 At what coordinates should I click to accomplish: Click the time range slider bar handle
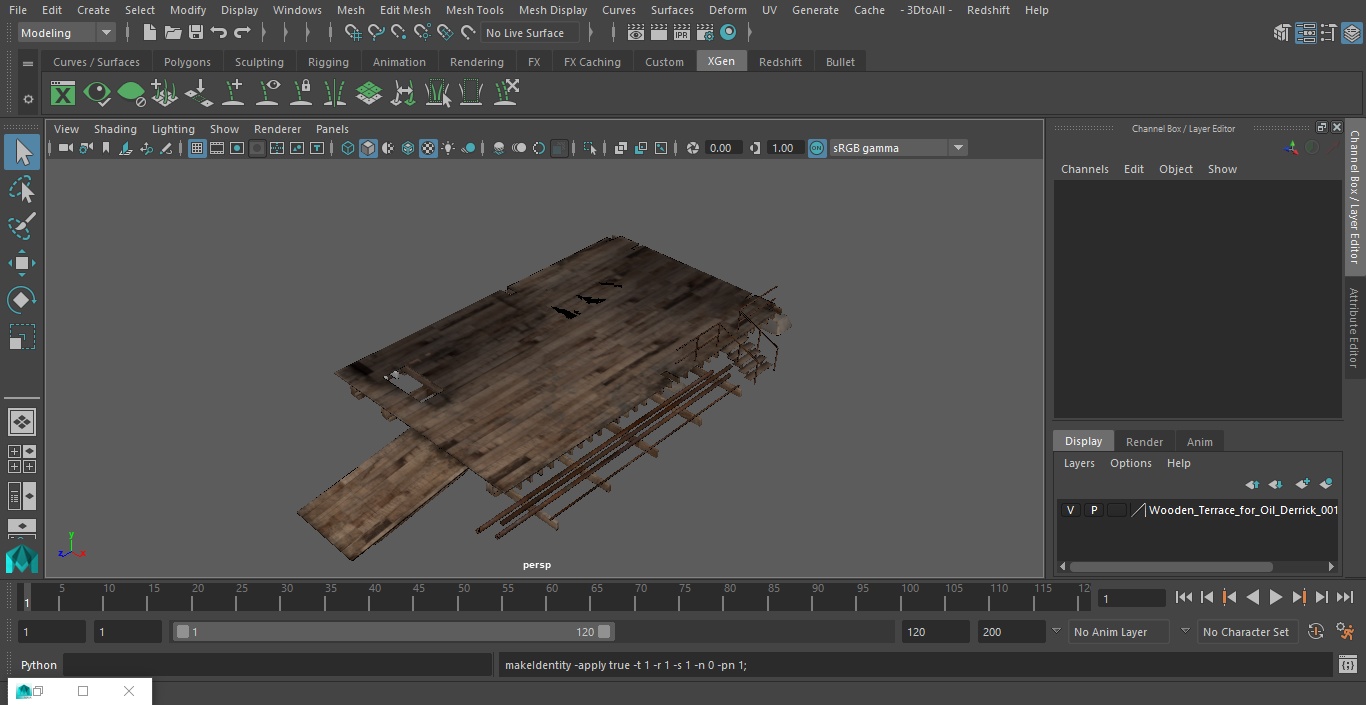click(393, 632)
